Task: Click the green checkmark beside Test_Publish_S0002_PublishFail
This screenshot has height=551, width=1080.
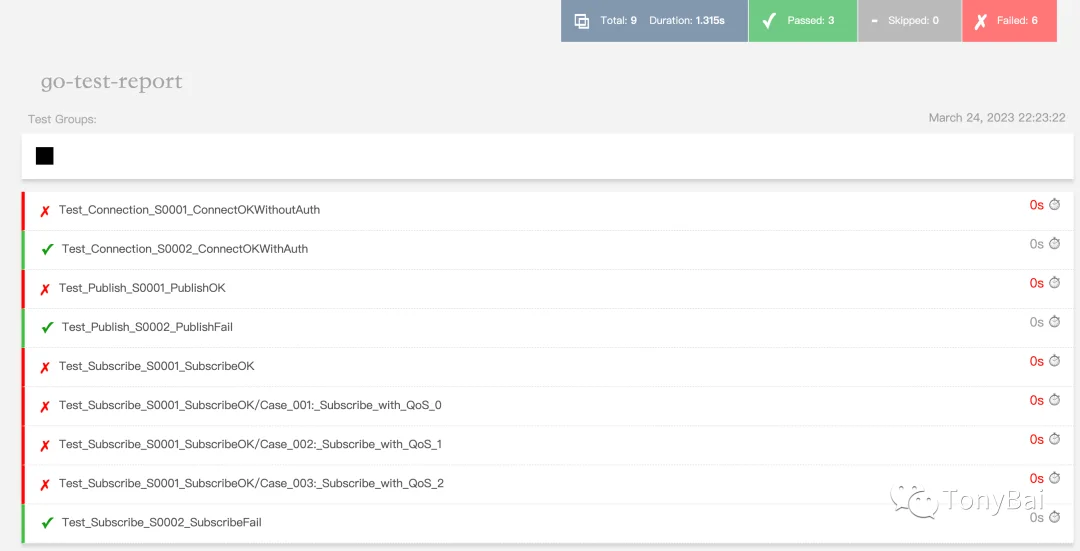Action: point(47,328)
